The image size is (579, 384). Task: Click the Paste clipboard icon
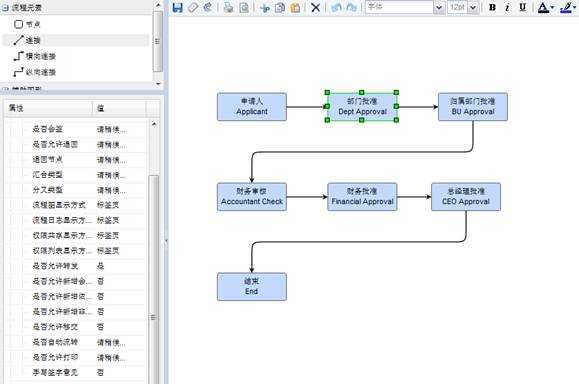pos(295,7)
